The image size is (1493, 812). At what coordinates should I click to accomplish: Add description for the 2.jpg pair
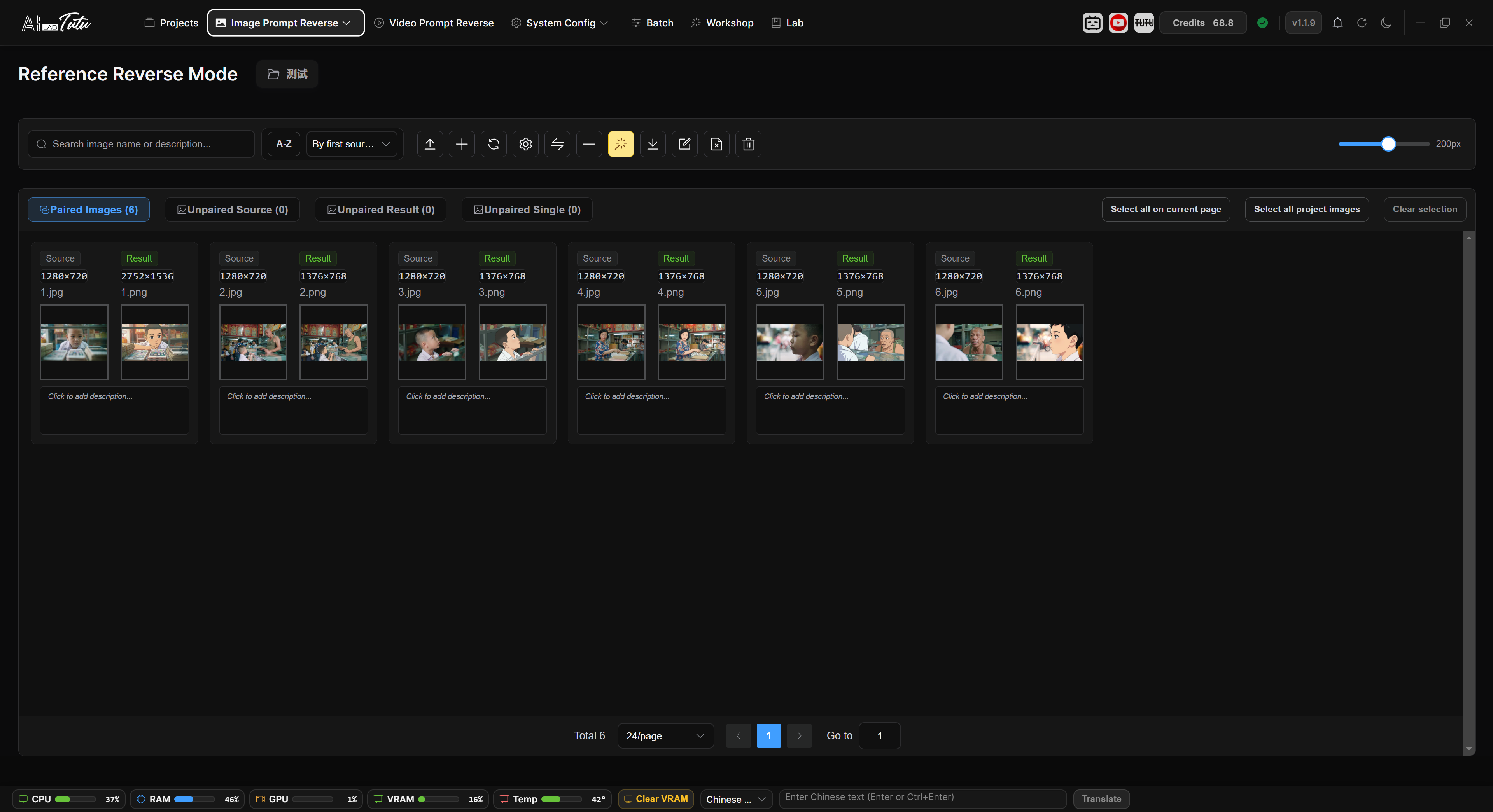(x=293, y=410)
